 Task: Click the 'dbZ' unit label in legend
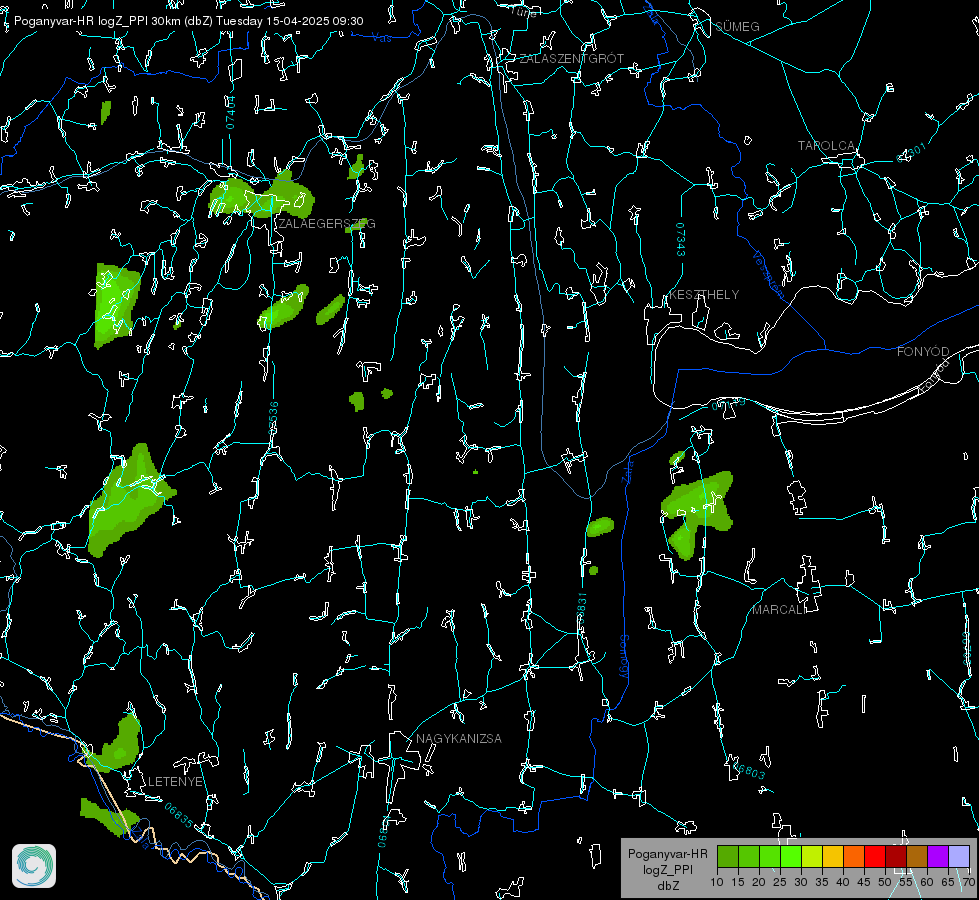coord(667,886)
